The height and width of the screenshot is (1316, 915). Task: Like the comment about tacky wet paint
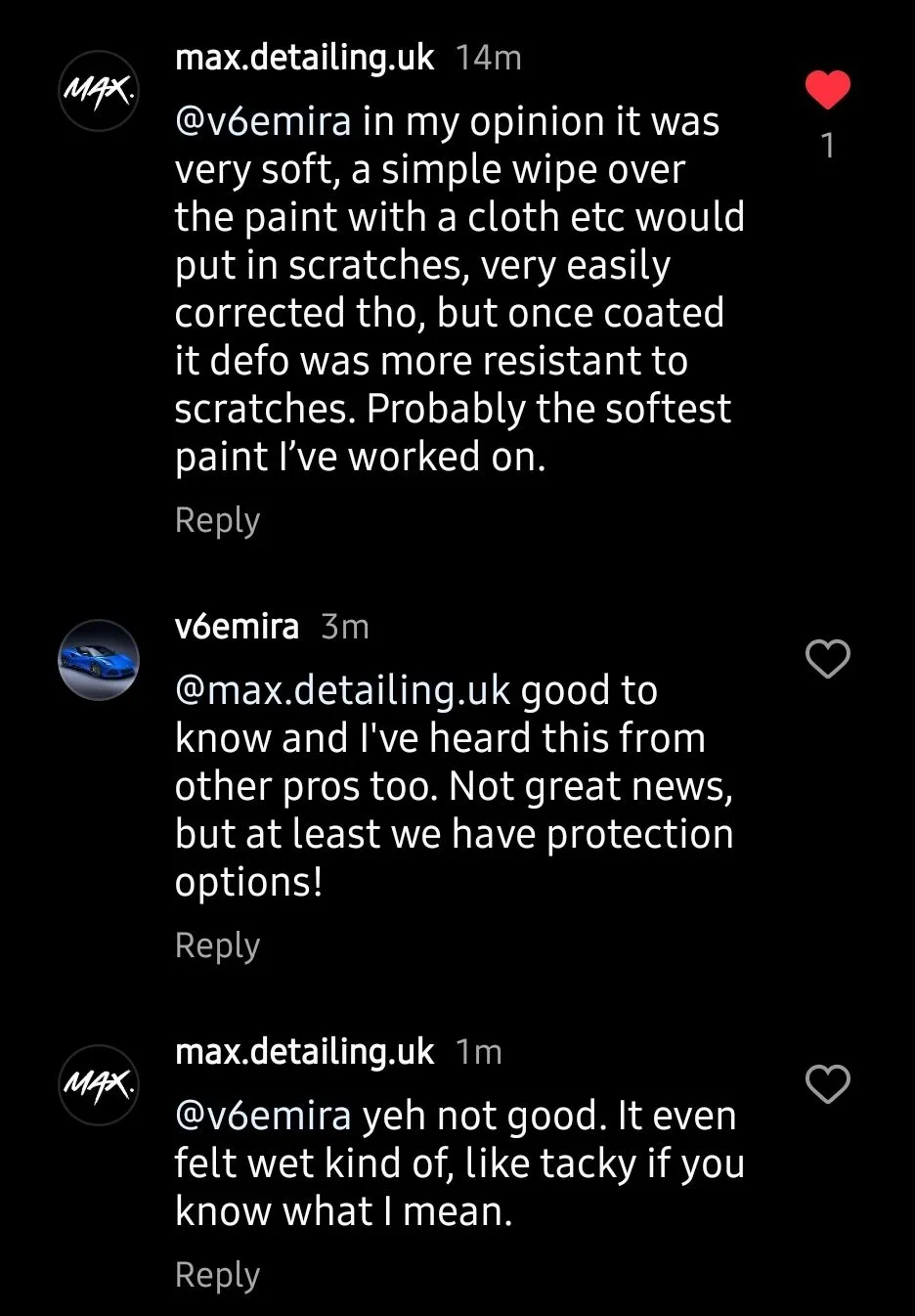827,1084
